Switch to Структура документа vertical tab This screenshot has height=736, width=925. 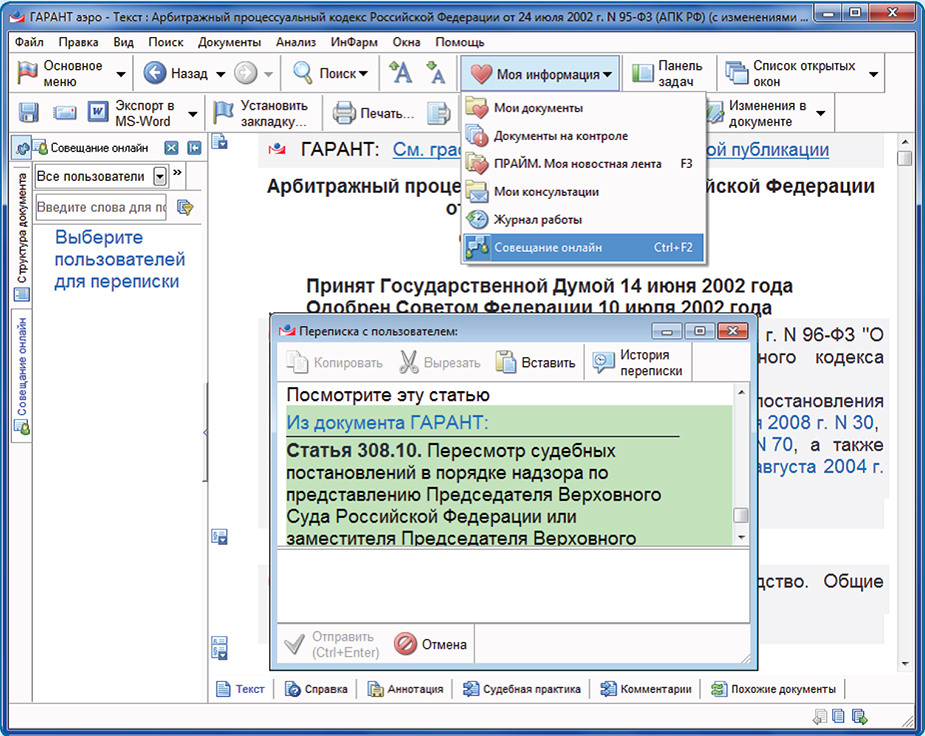[21, 230]
